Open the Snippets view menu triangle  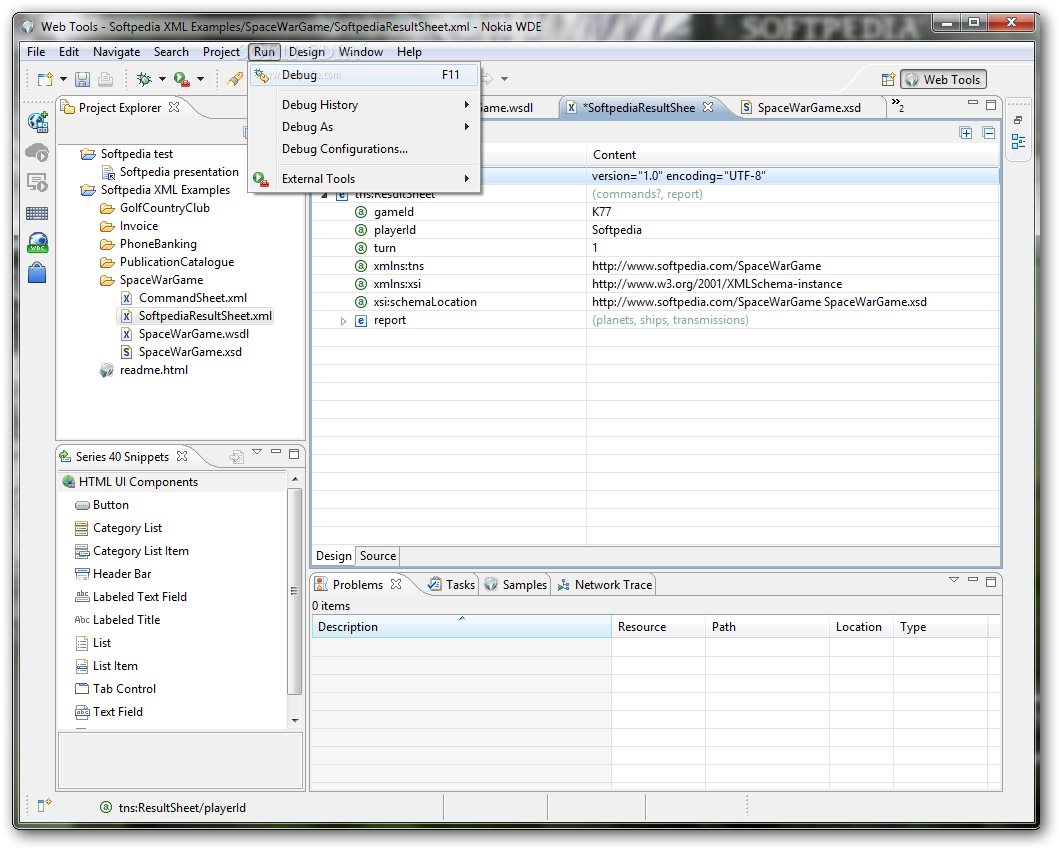(x=257, y=452)
